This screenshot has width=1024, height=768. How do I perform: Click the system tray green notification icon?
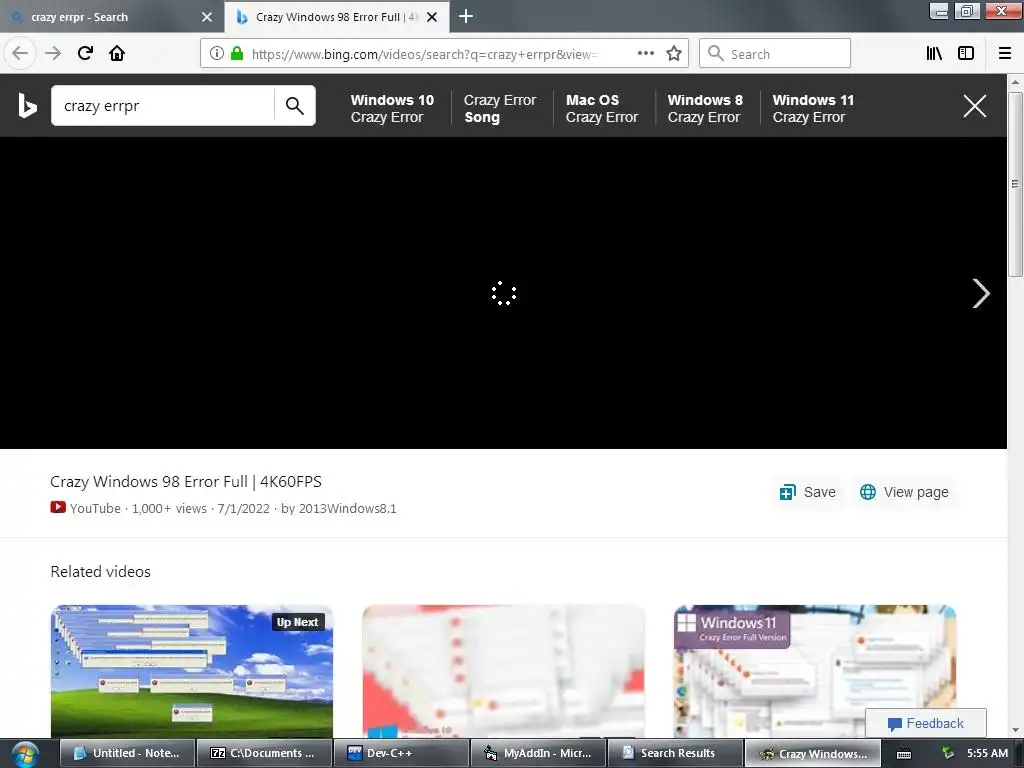coord(948,754)
